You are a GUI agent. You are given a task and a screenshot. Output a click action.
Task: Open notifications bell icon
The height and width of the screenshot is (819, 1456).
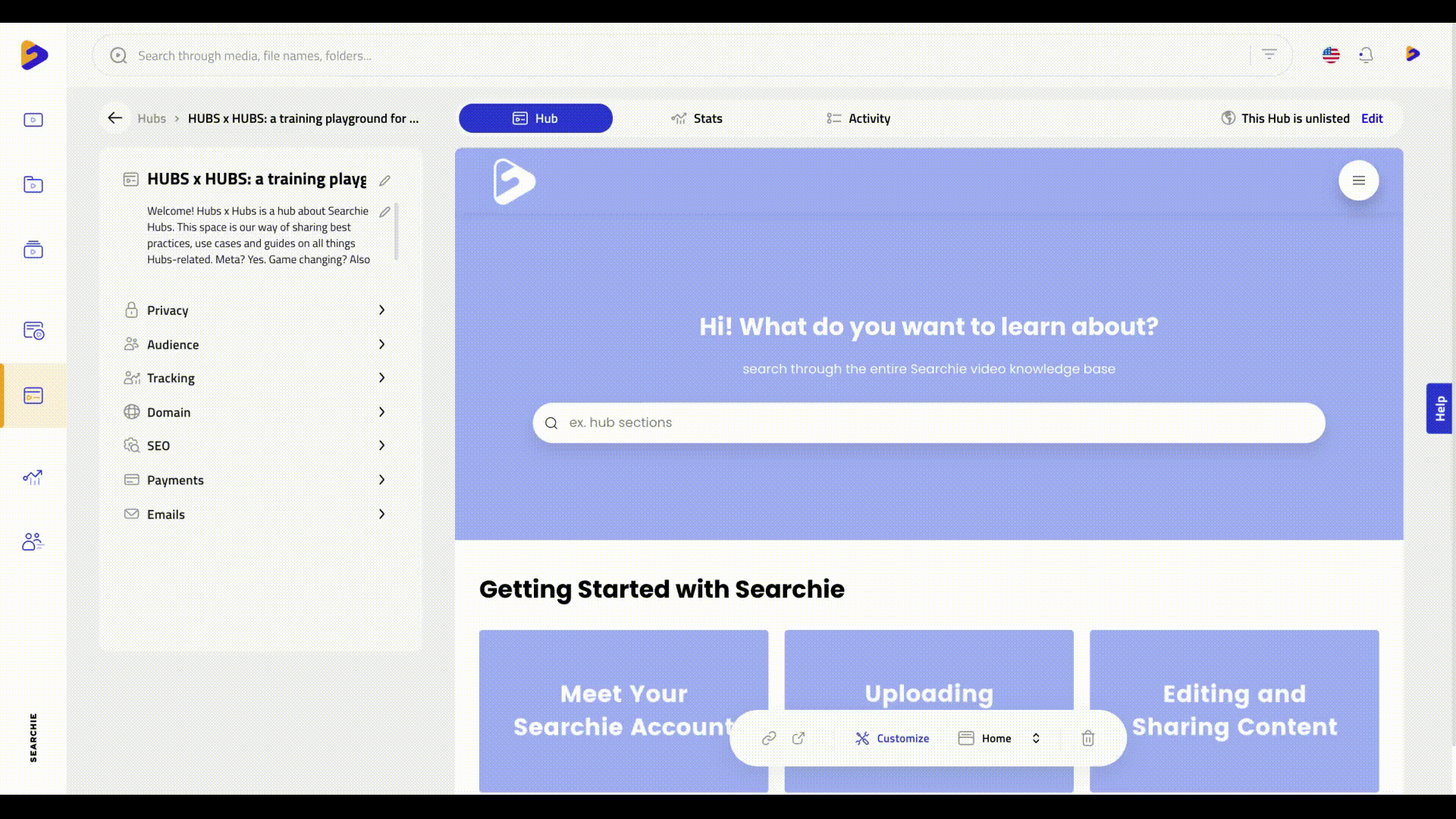(x=1366, y=55)
